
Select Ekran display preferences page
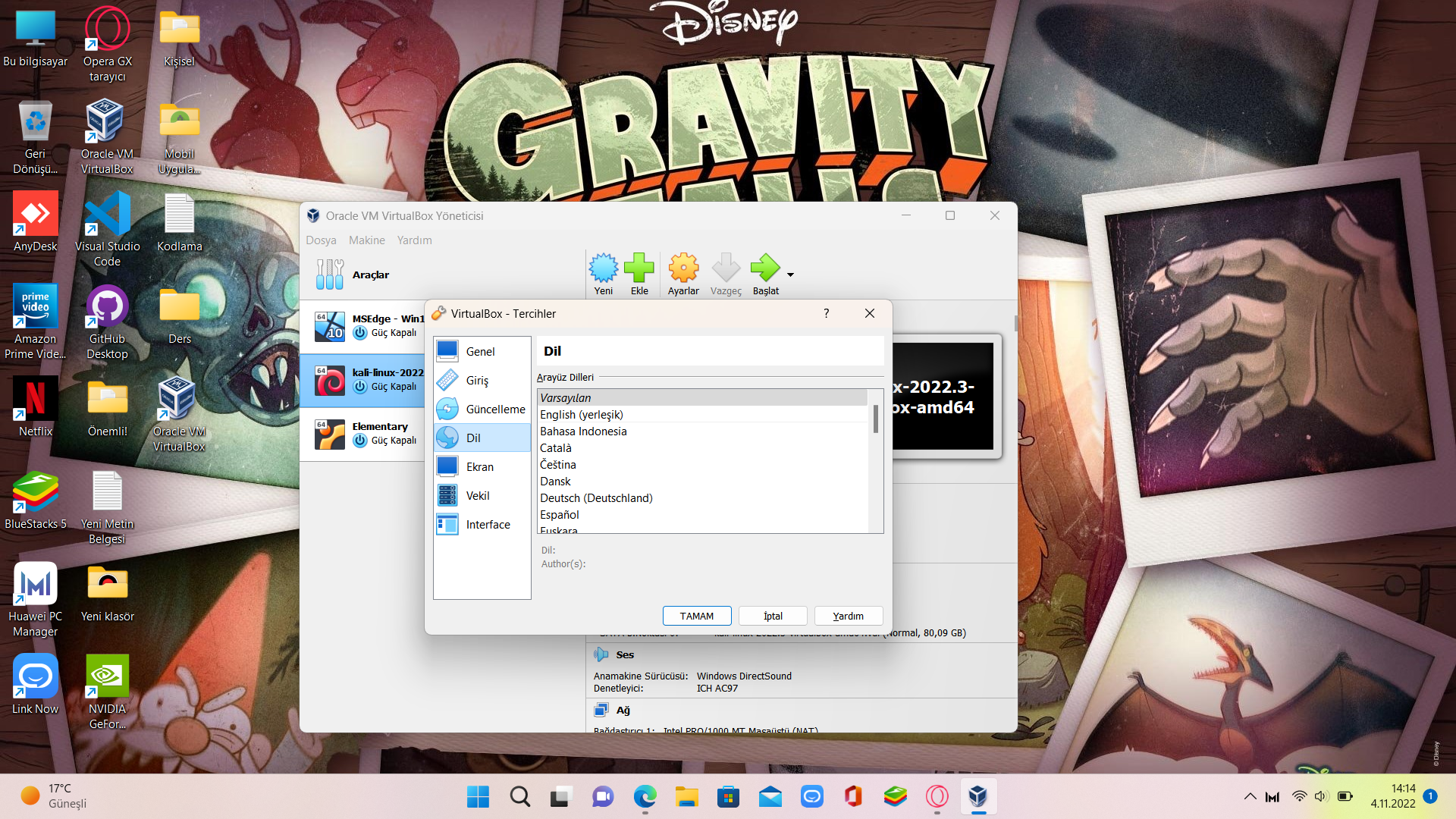coord(480,467)
